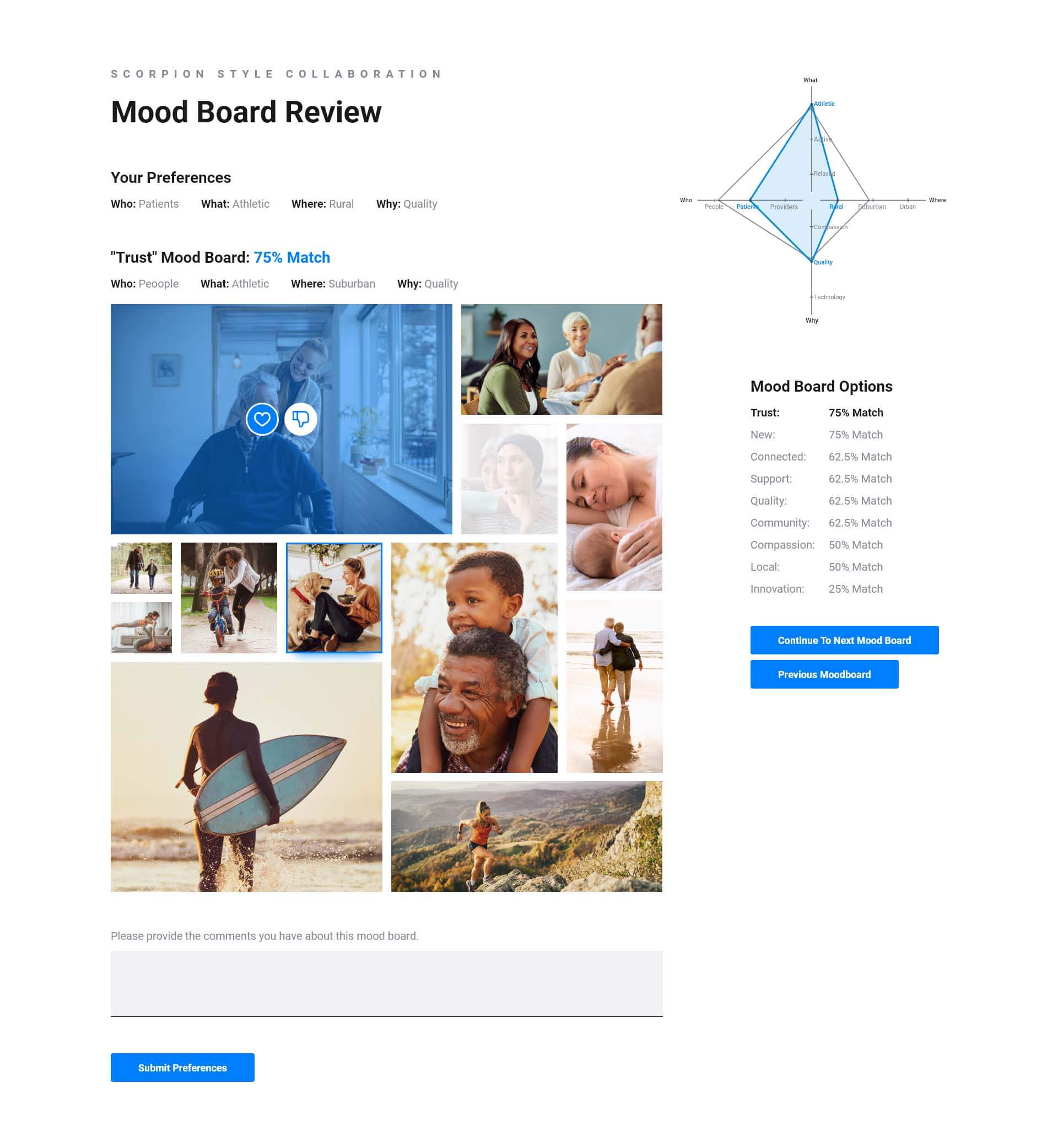
Task: Select the radar chart 'Quality' axis point
Action: (811, 261)
